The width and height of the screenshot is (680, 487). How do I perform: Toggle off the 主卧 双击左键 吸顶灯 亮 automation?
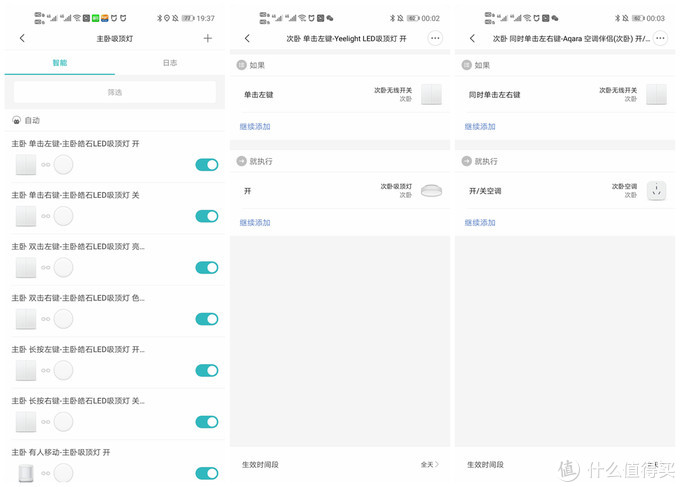pos(207,268)
